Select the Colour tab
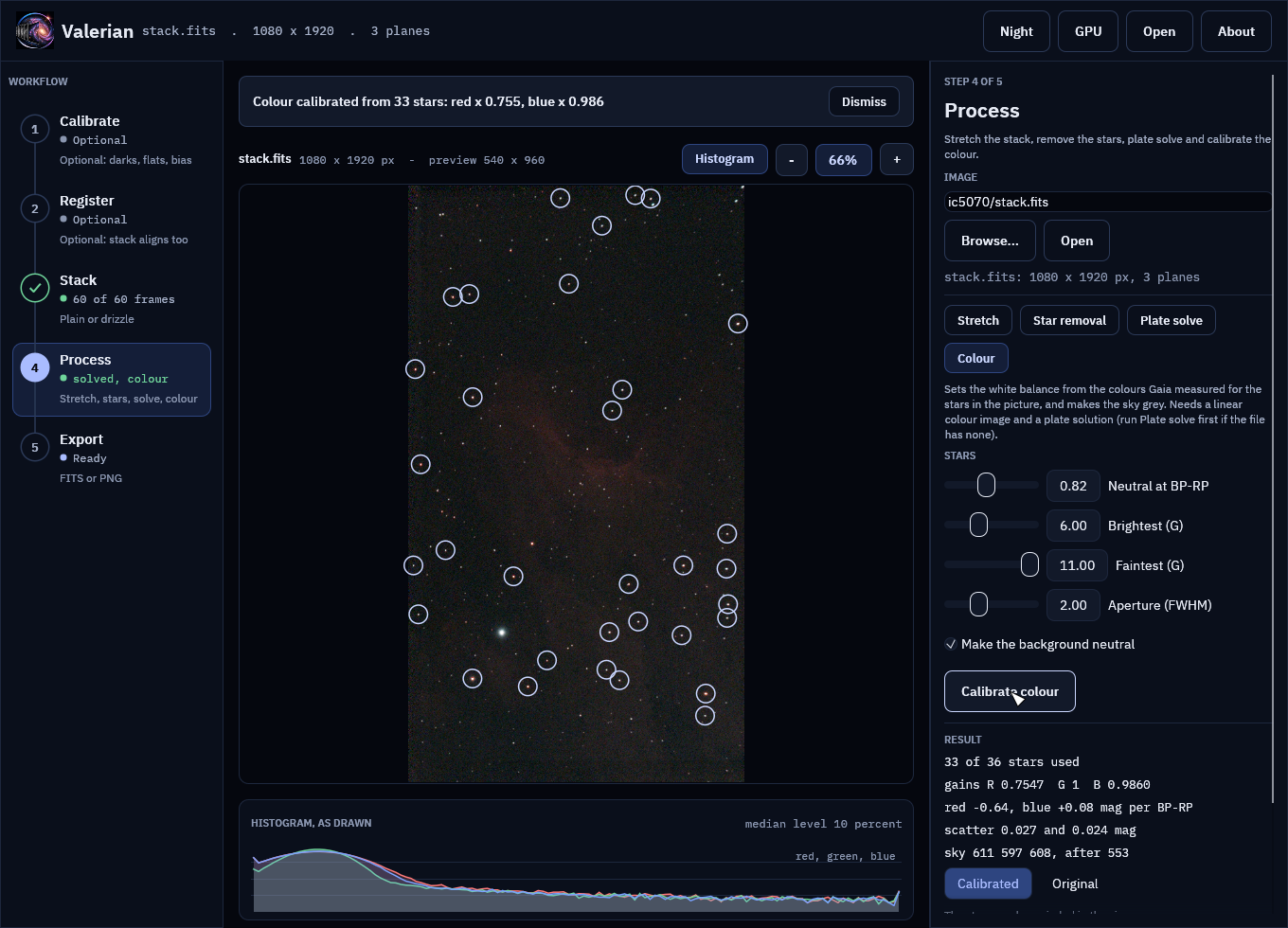The image size is (1288, 928). click(976, 358)
